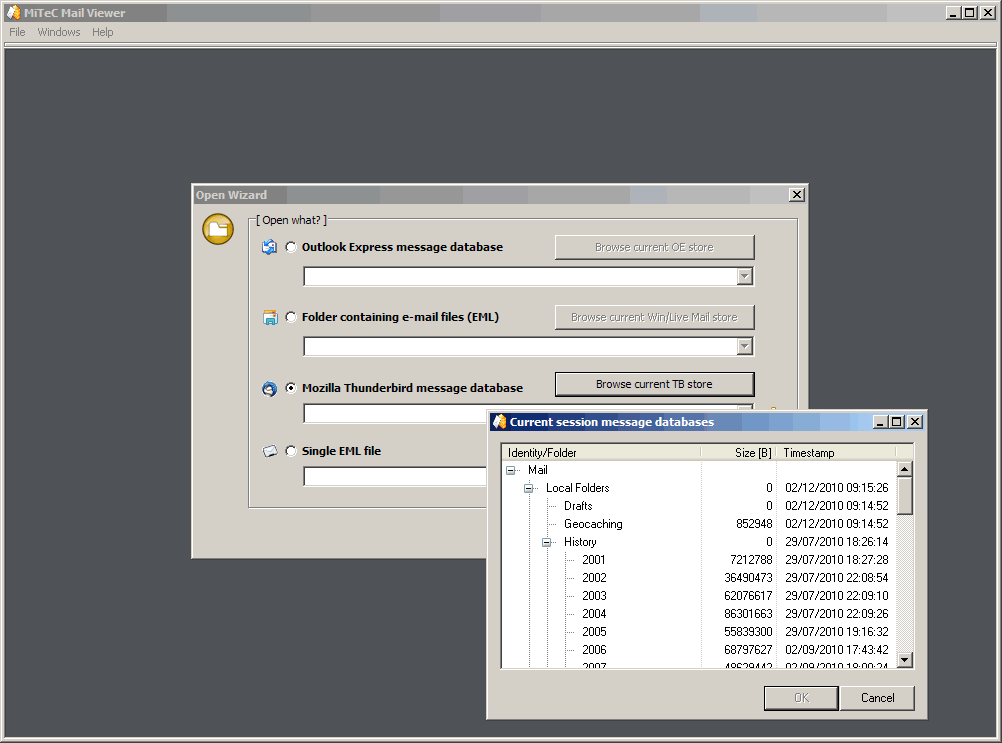Click the Single EML file envelope icon
This screenshot has width=1002, height=743.
pos(269,451)
